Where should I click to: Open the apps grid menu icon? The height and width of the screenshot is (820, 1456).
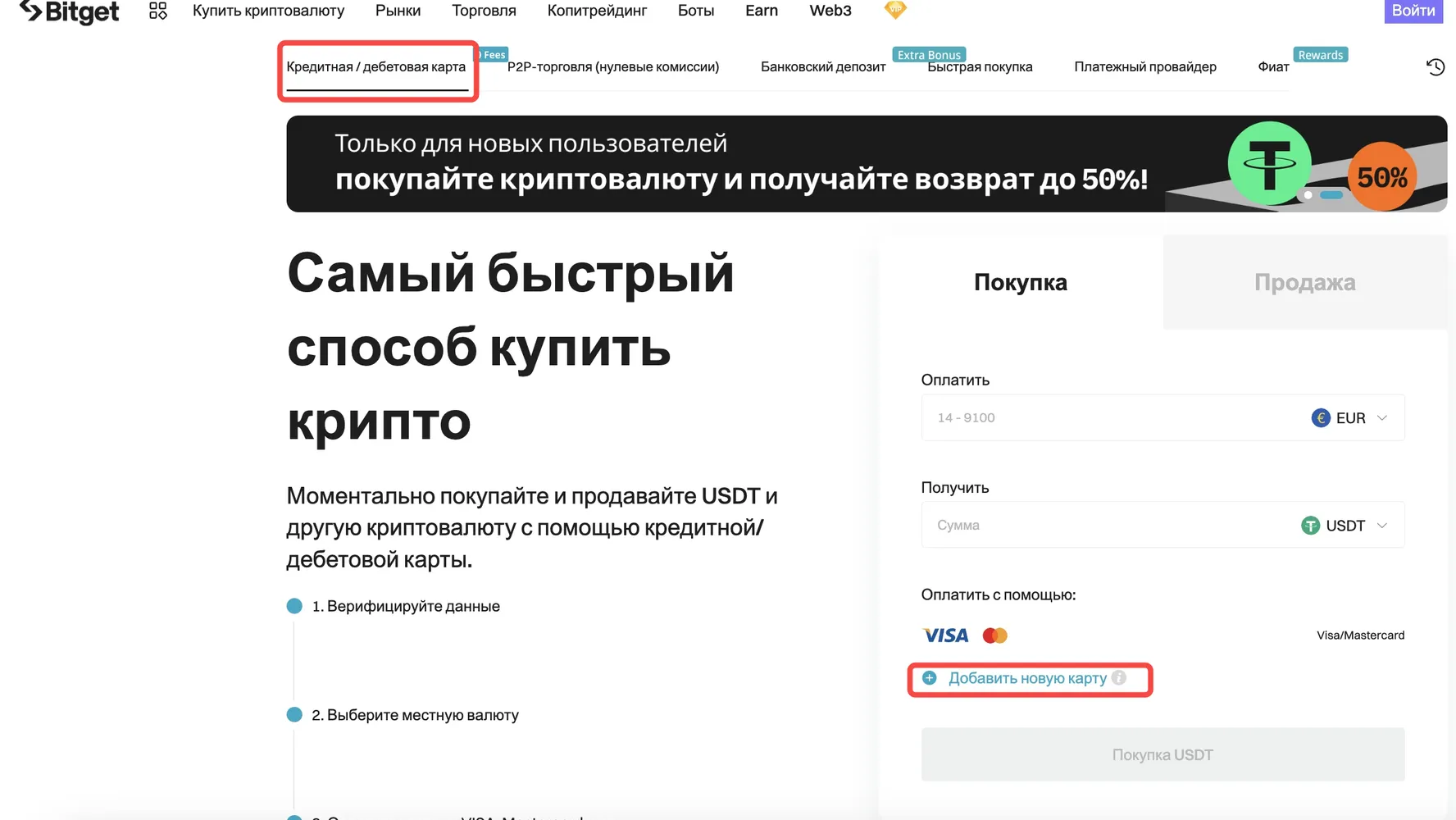point(157,10)
